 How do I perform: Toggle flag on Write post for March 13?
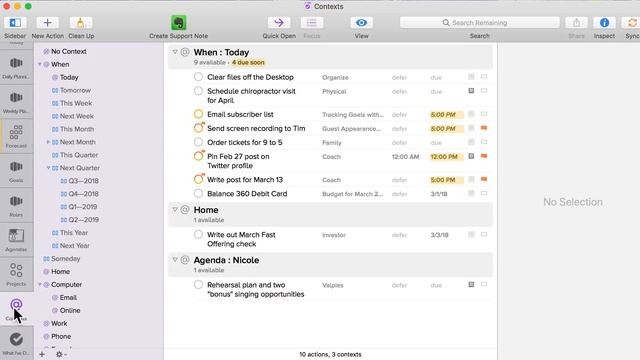point(484,180)
